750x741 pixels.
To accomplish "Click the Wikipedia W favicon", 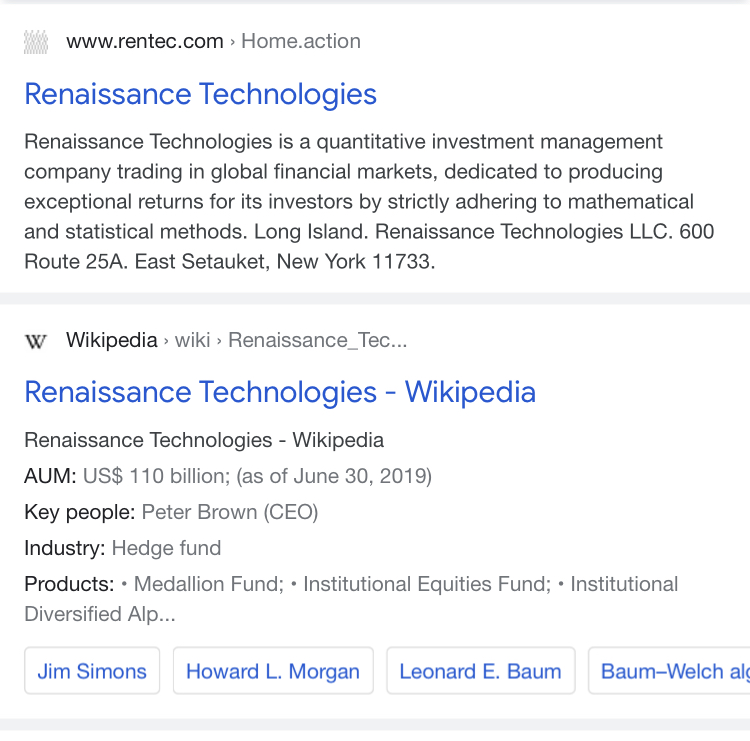I will click(x=36, y=341).
